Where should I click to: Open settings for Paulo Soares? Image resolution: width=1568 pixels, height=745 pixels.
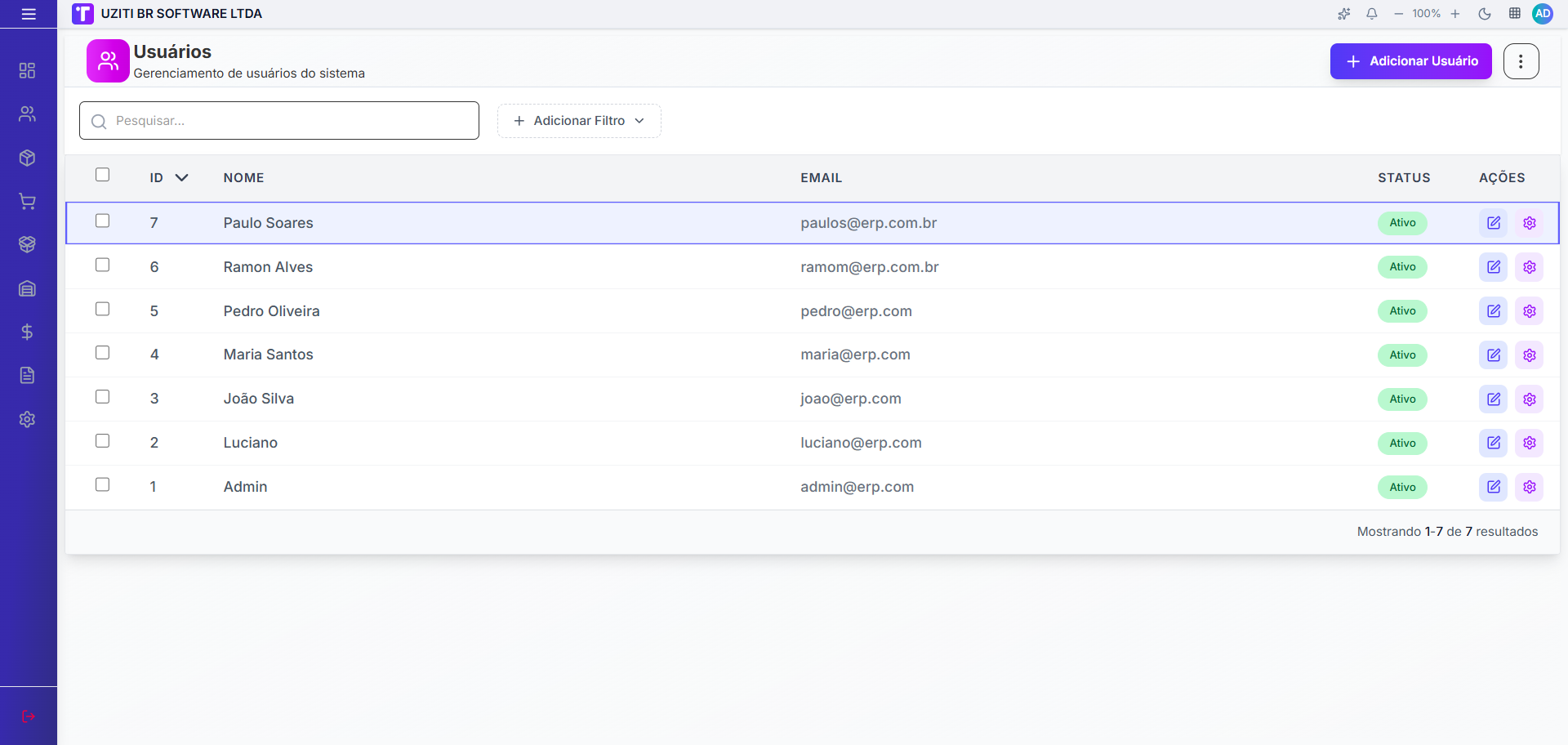pyautogui.click(x=1530, y=223)
